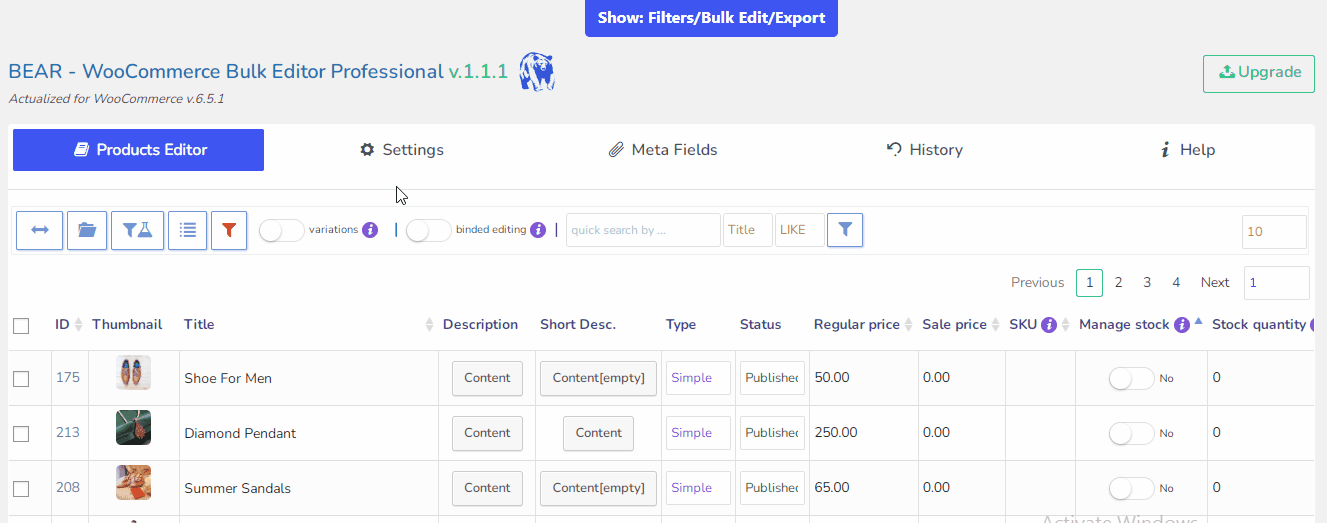Open Short Desc. Content for Diamond Pendant

[598, 433]
